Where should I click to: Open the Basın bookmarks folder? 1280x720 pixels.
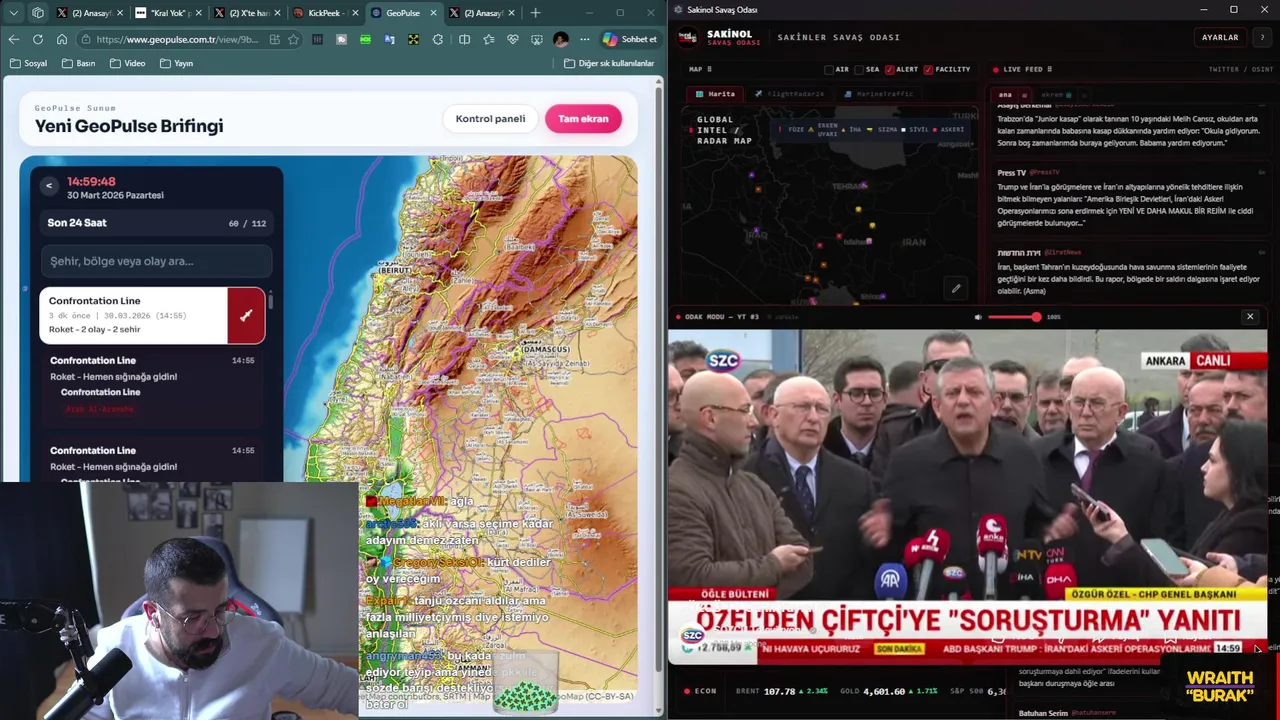[x=79, y=63]
